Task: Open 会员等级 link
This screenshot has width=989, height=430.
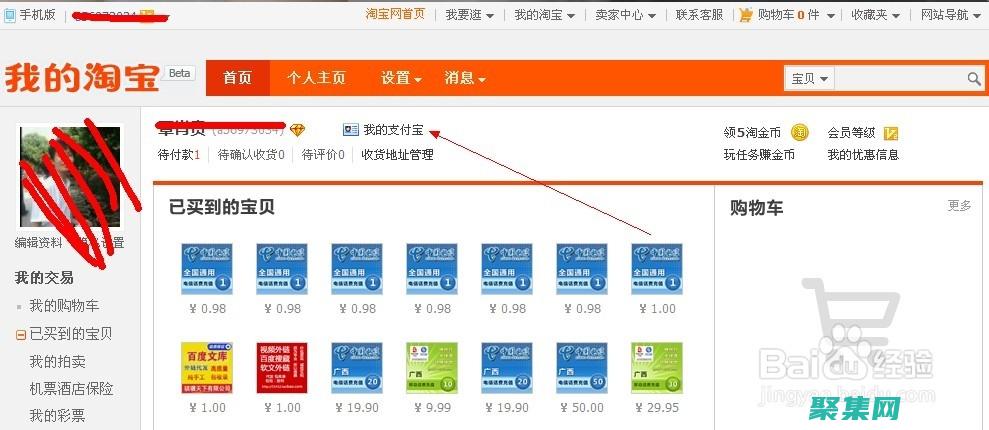Action: (851, 133)
